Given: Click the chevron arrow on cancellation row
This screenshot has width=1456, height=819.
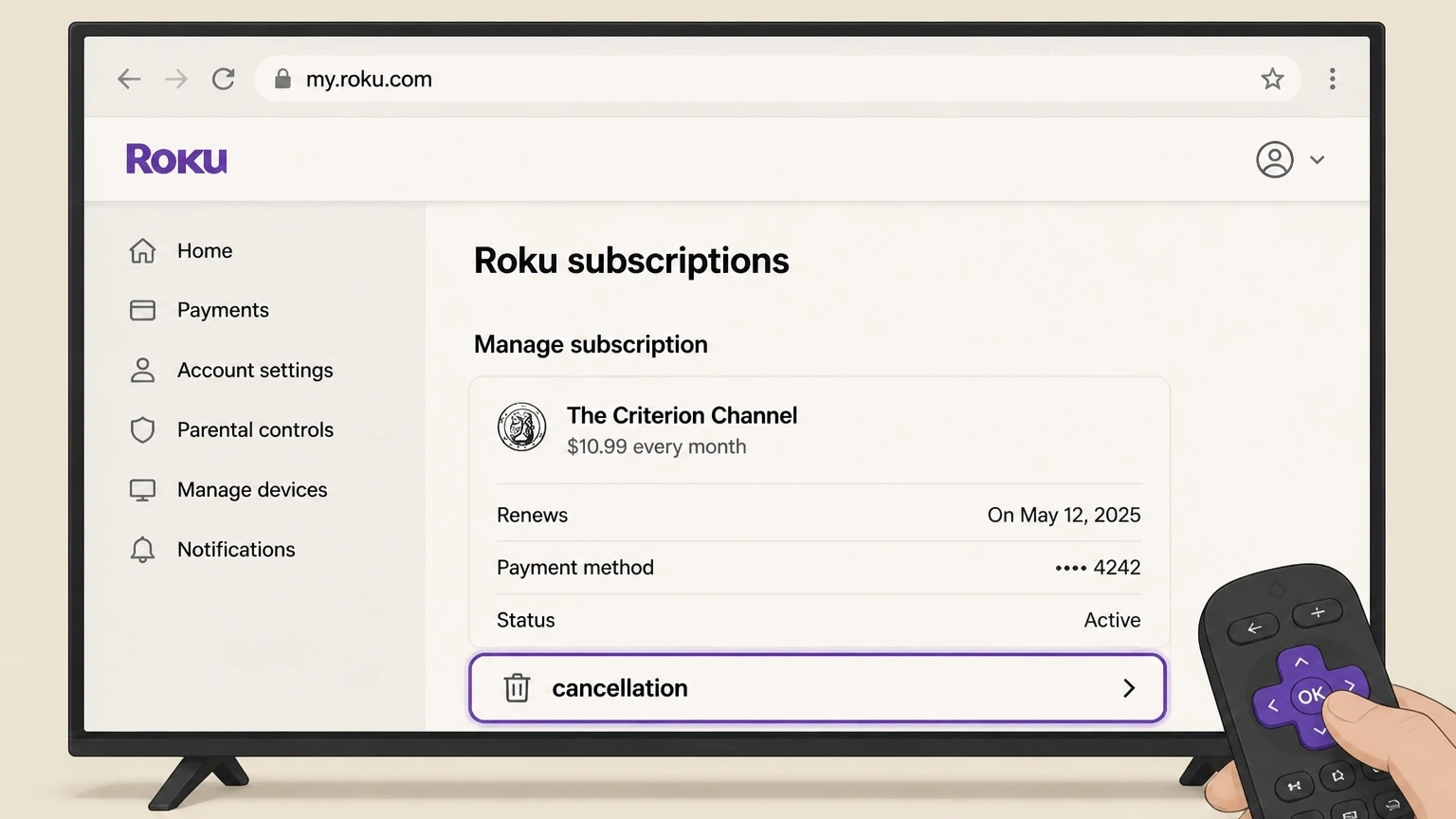Looking at the screenshot, I should click(x=1129, y=688).
